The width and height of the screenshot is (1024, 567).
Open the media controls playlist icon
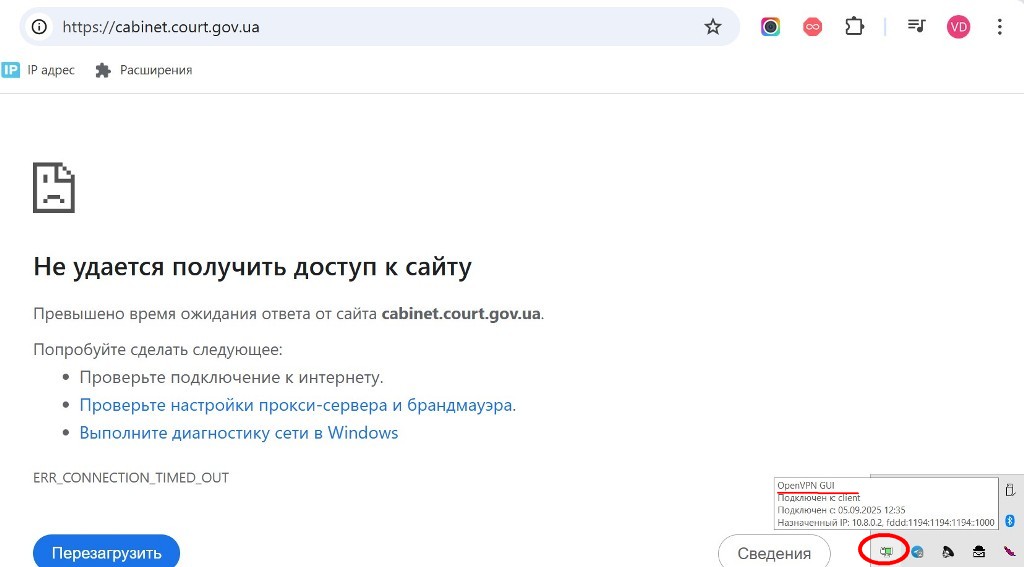[916, 27]
